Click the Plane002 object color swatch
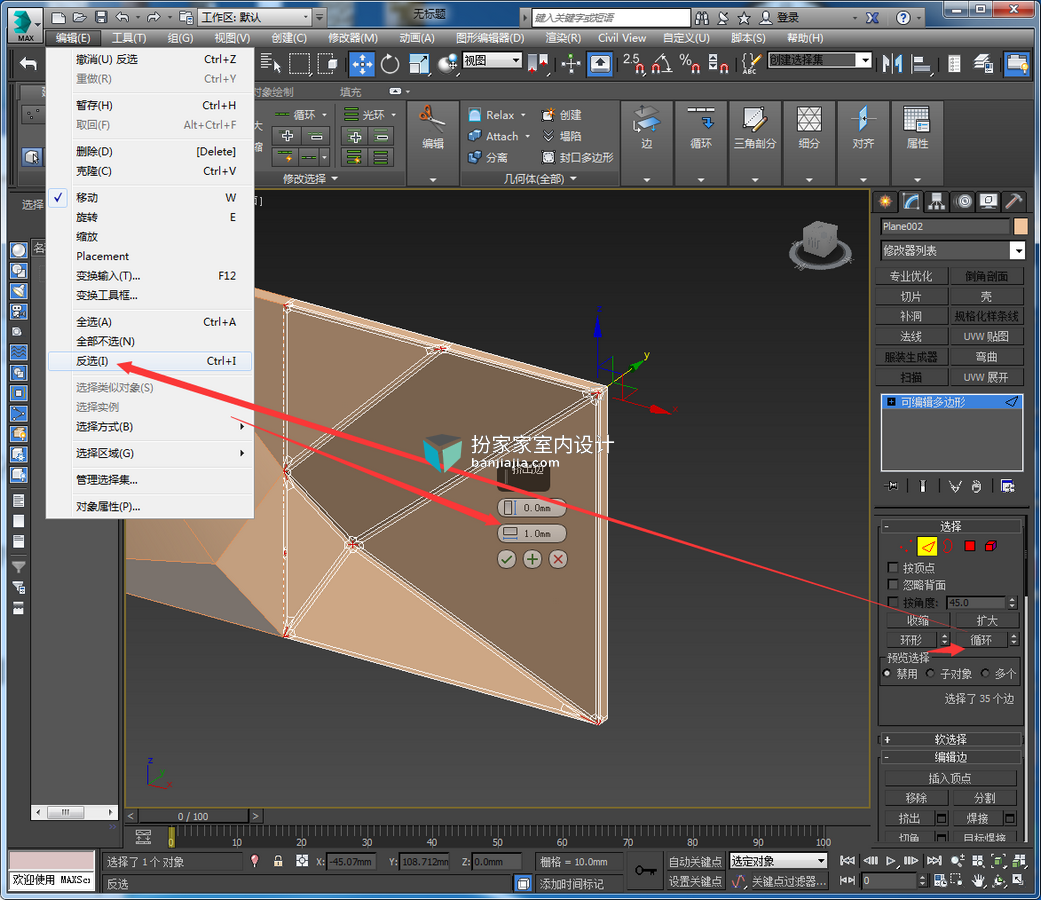Viewport: 1041px width, 900px height. point(1020,226)
